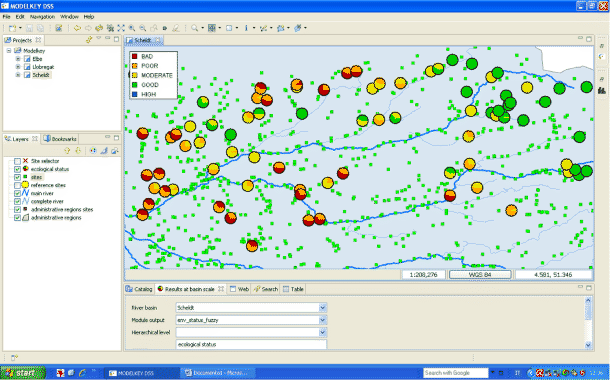Click the import map toolbar icon

(58, 28)
